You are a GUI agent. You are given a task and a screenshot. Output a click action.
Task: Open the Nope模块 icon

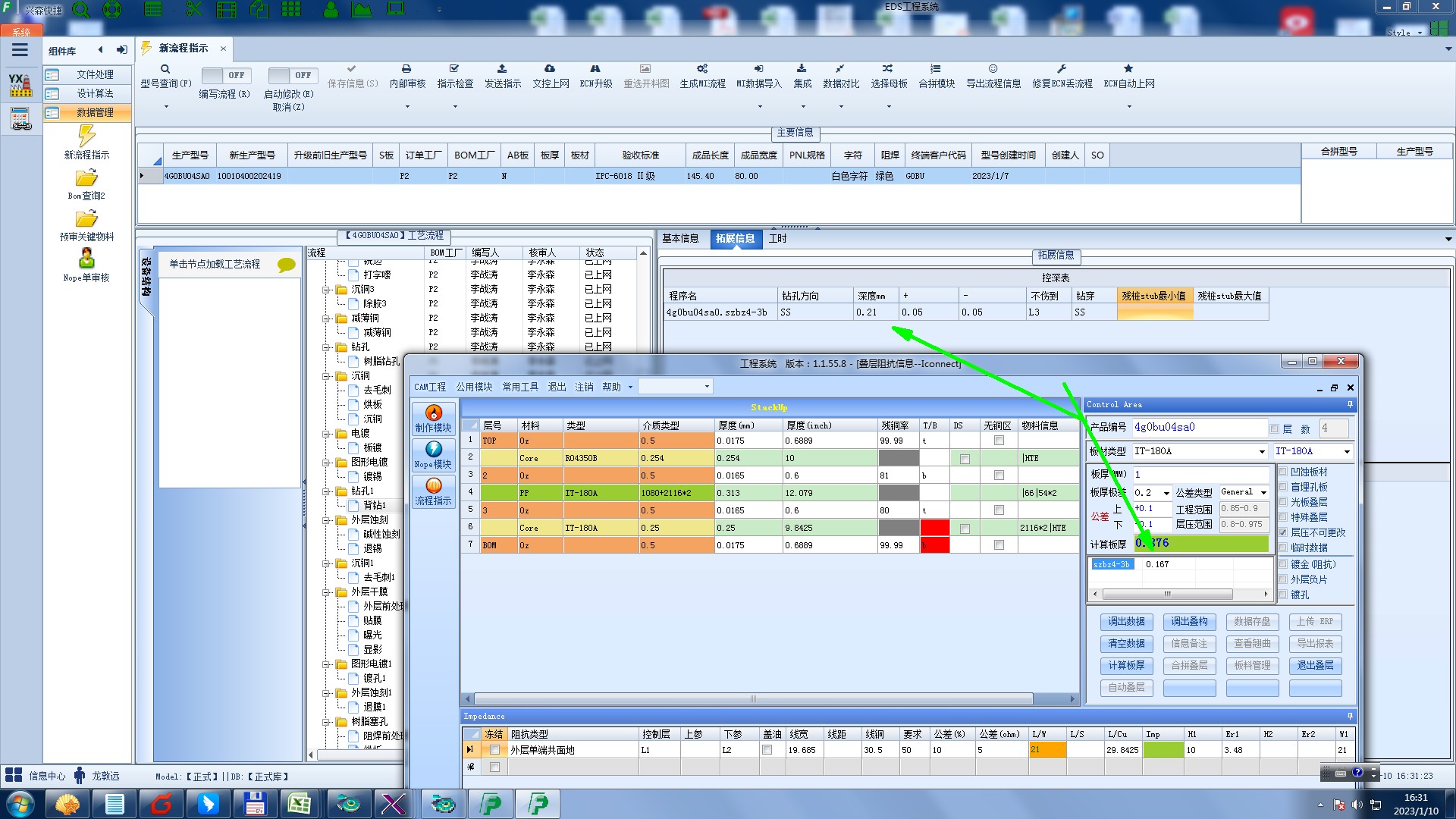click(433, 450)
